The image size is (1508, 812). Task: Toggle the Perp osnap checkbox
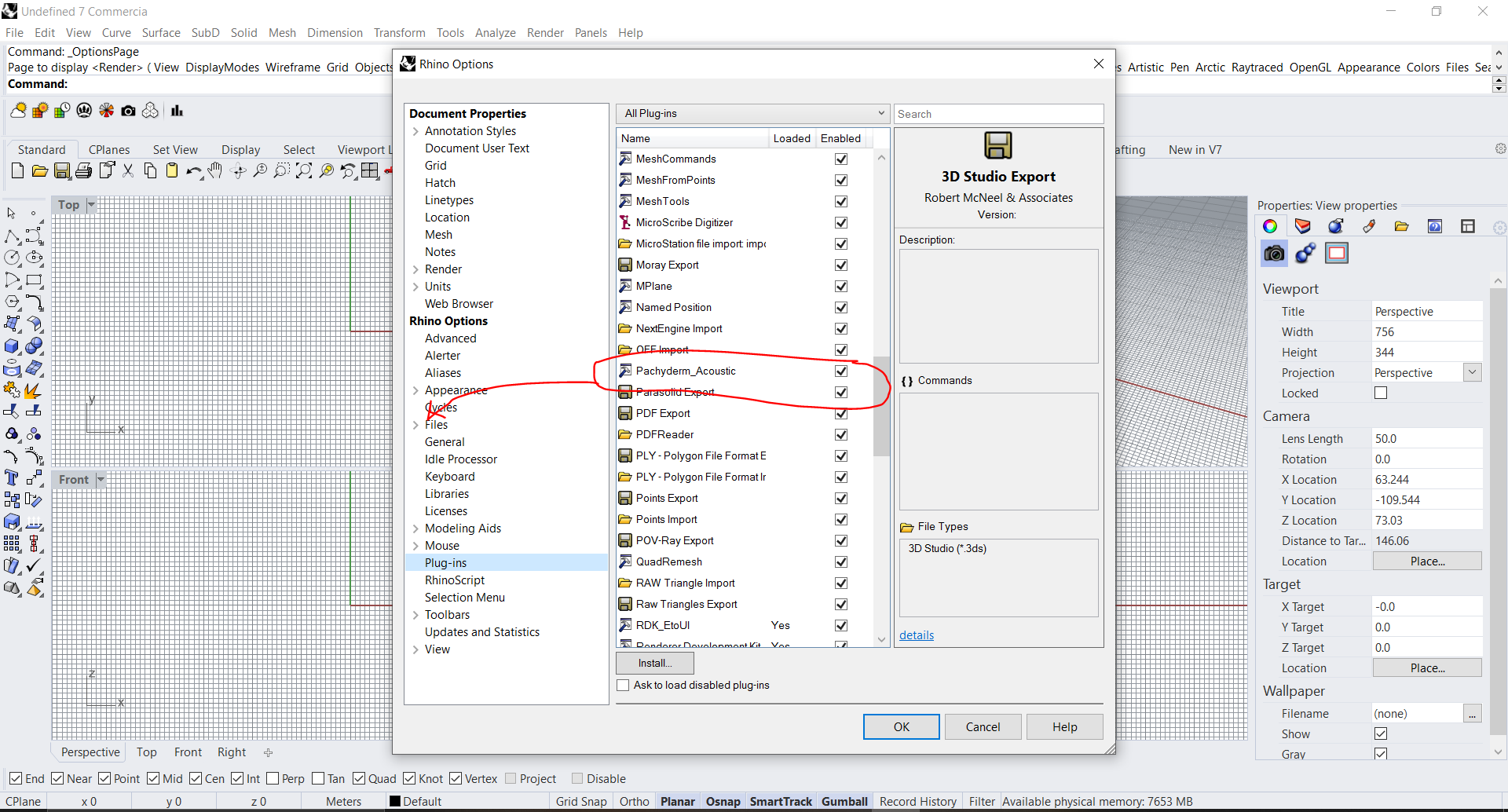click(273, 778)
